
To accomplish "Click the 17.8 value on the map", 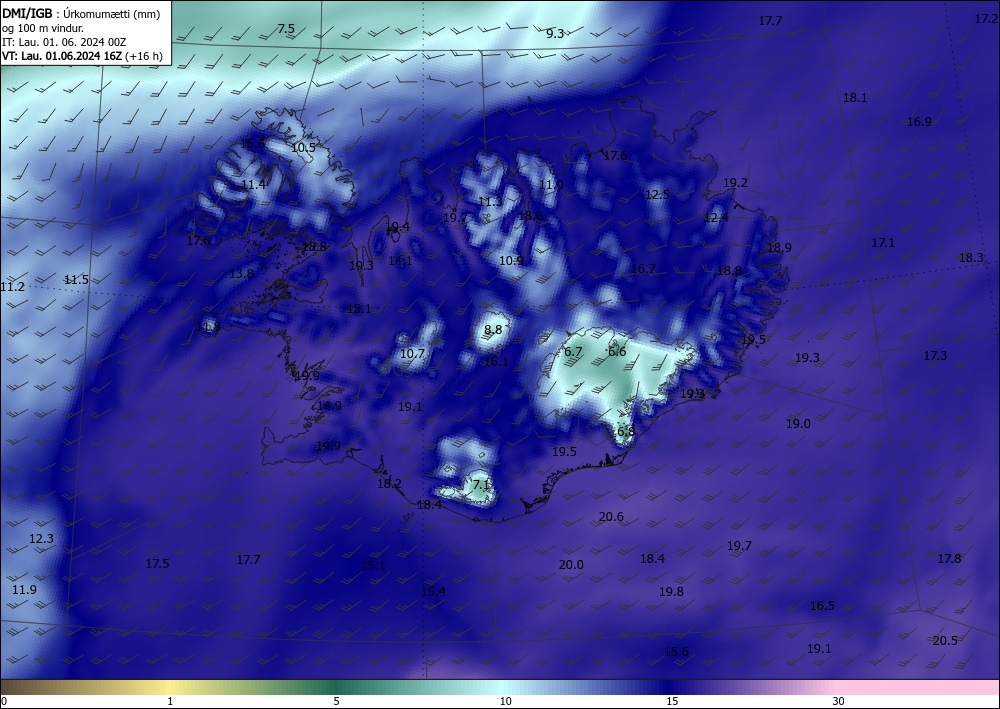I will pyautogui.click(x=949, y=559).
